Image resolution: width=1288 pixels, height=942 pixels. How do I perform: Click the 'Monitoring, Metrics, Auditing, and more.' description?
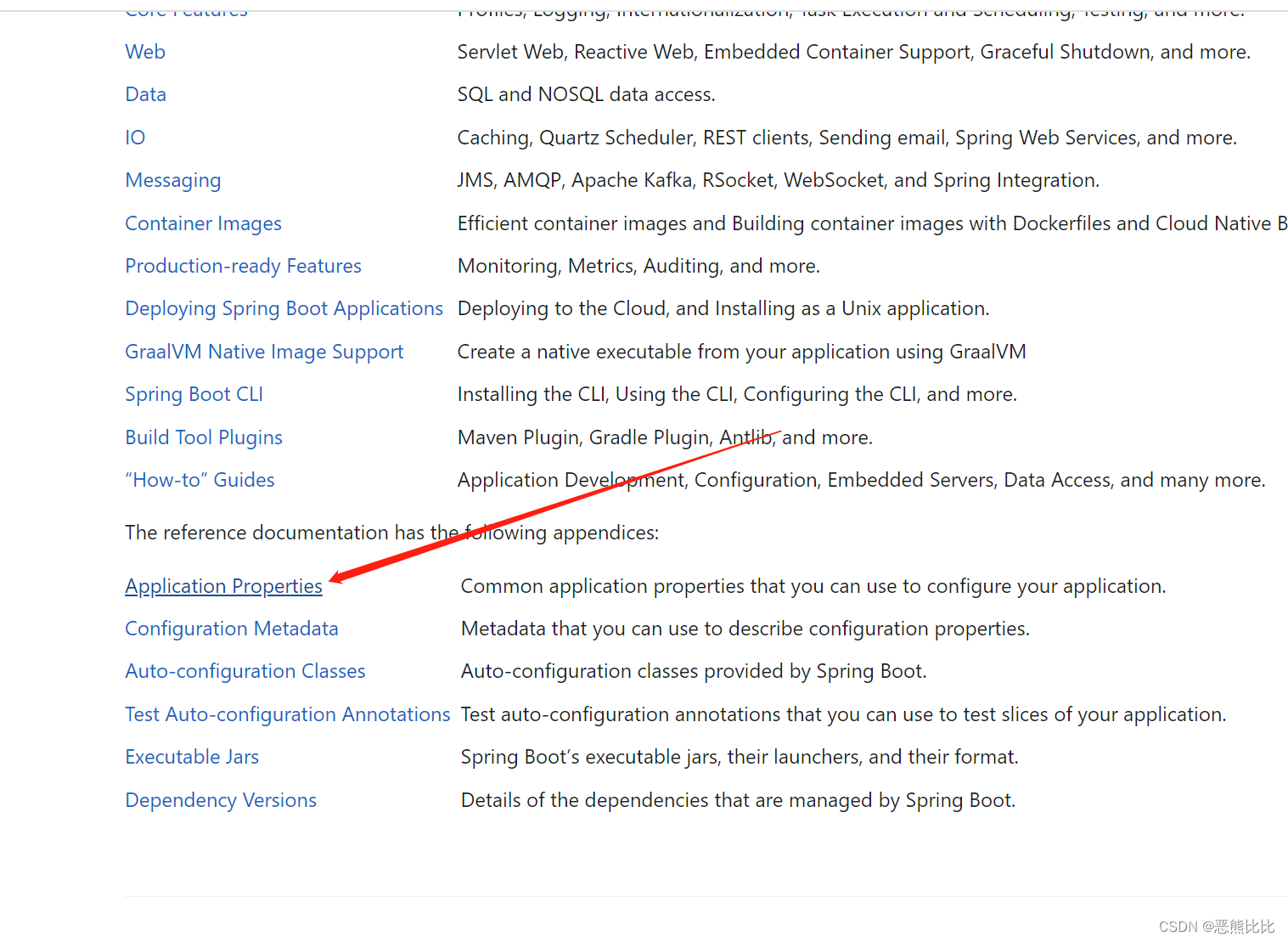638,266
